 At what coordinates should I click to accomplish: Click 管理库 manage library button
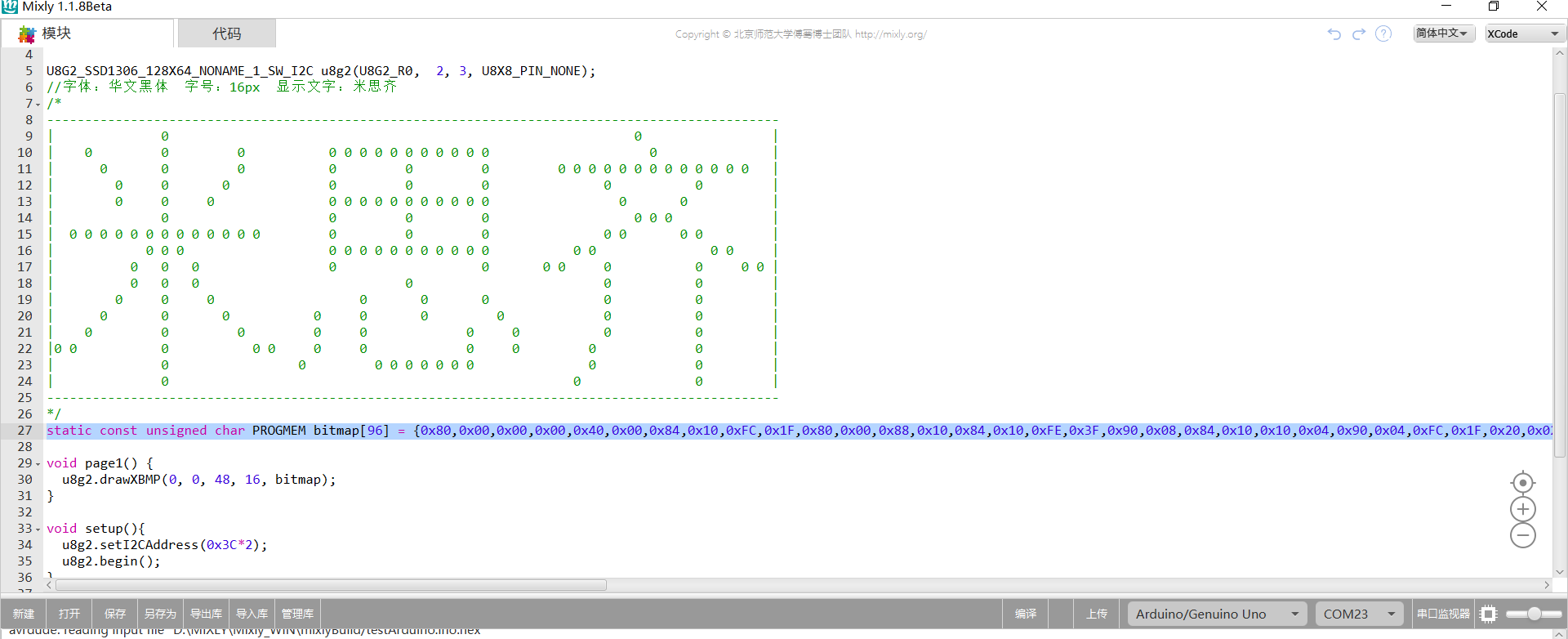(297, 614)
